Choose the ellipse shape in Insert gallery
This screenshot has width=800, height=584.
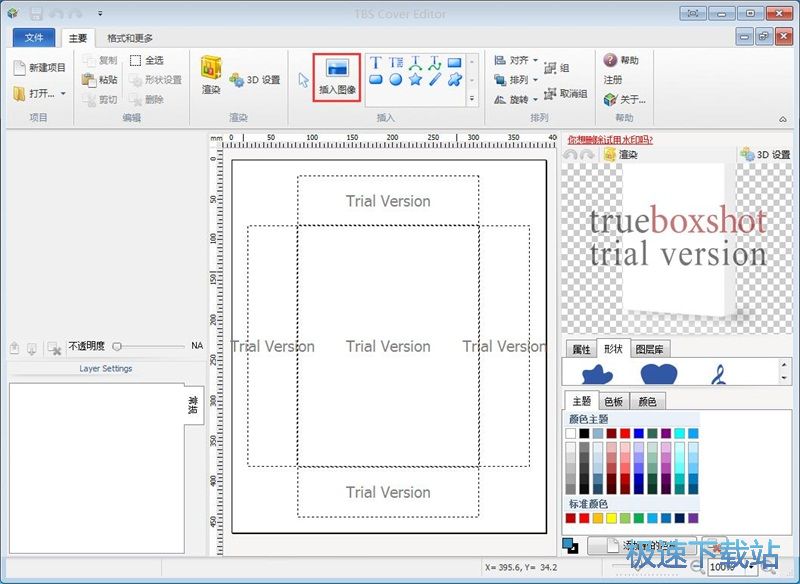pyautogui.click(x=396, y=80)
